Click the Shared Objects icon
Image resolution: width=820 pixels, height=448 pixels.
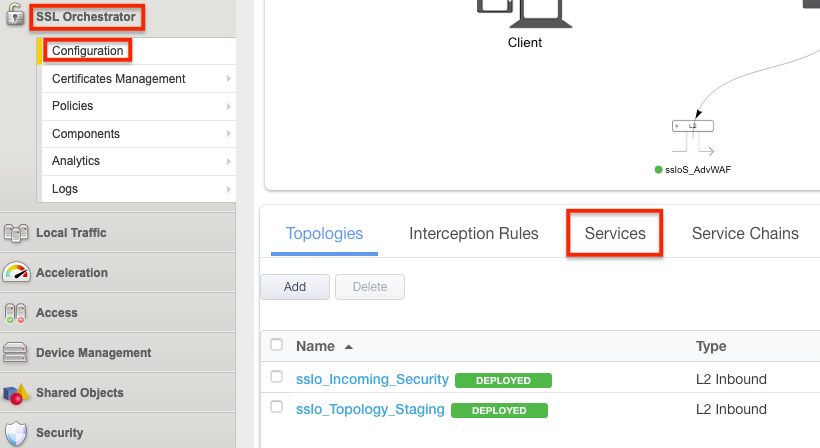16,393
